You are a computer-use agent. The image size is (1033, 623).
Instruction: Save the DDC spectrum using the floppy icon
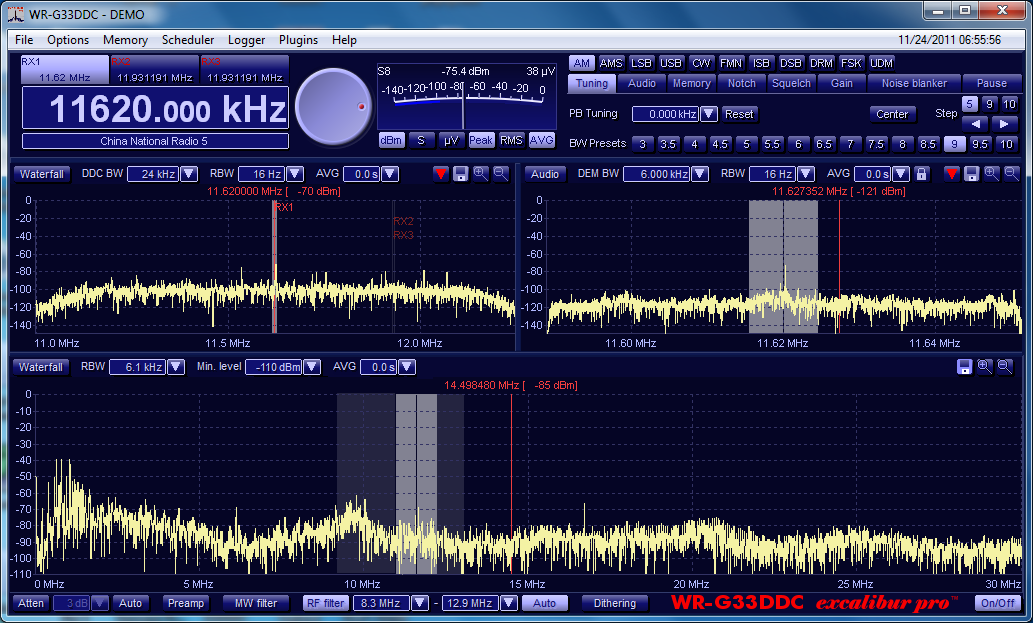[461, 174]
